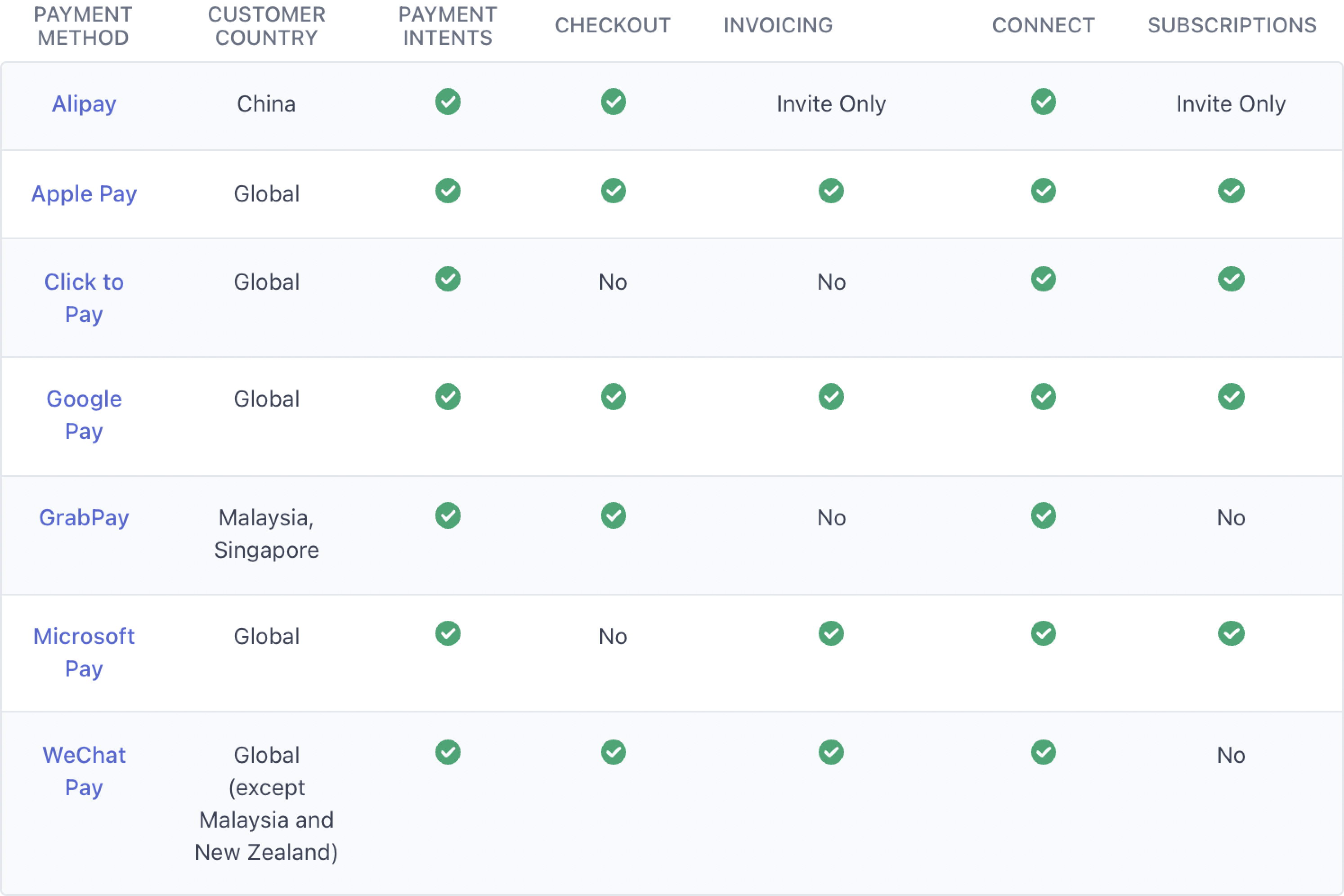This screenshot has width=1344, height=896.
Task: Click Microsoft Pay's Payment Intents checkmark
Action: click(x=448, y=633)
